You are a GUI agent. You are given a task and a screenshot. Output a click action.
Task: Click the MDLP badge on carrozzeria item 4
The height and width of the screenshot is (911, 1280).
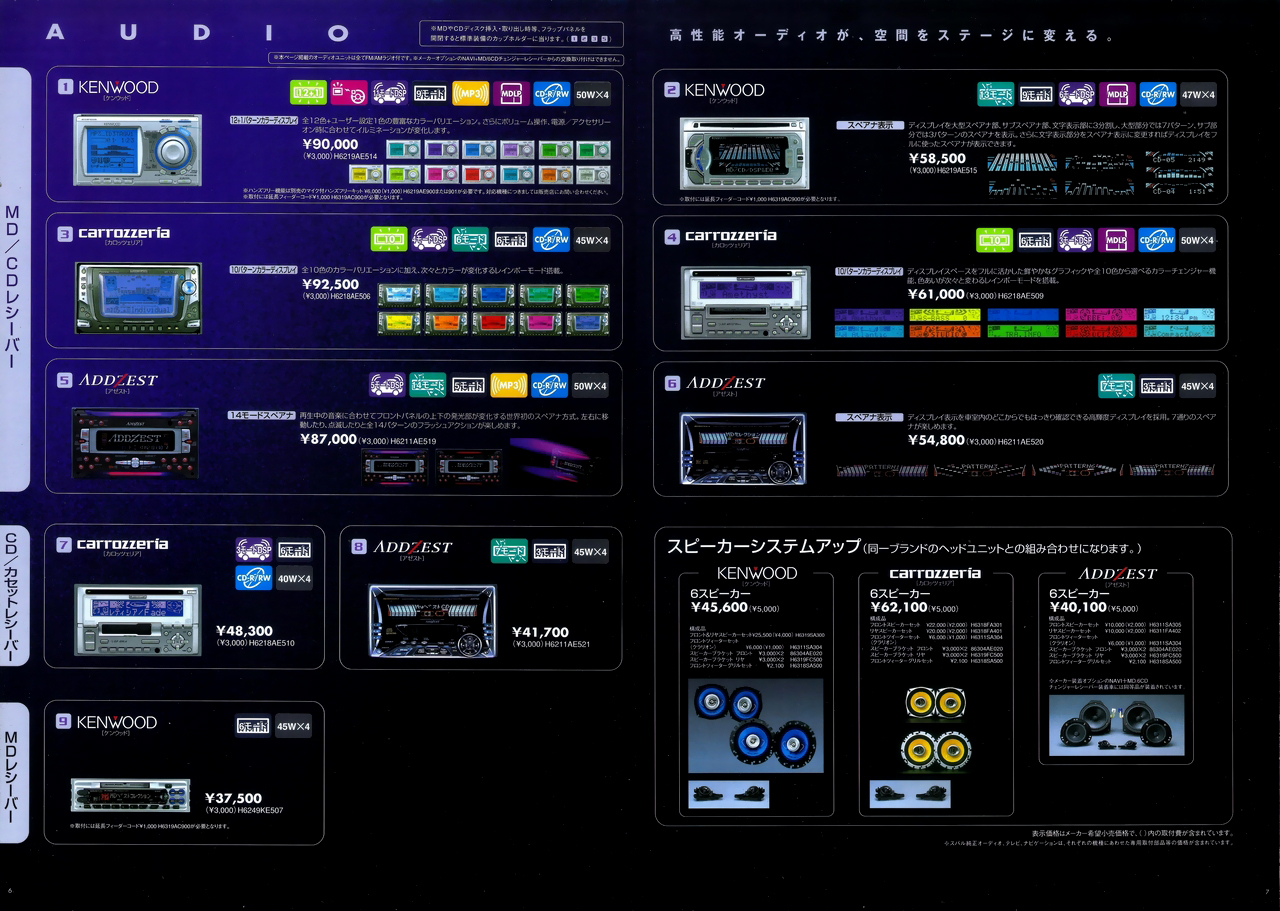pos(1117,240)
